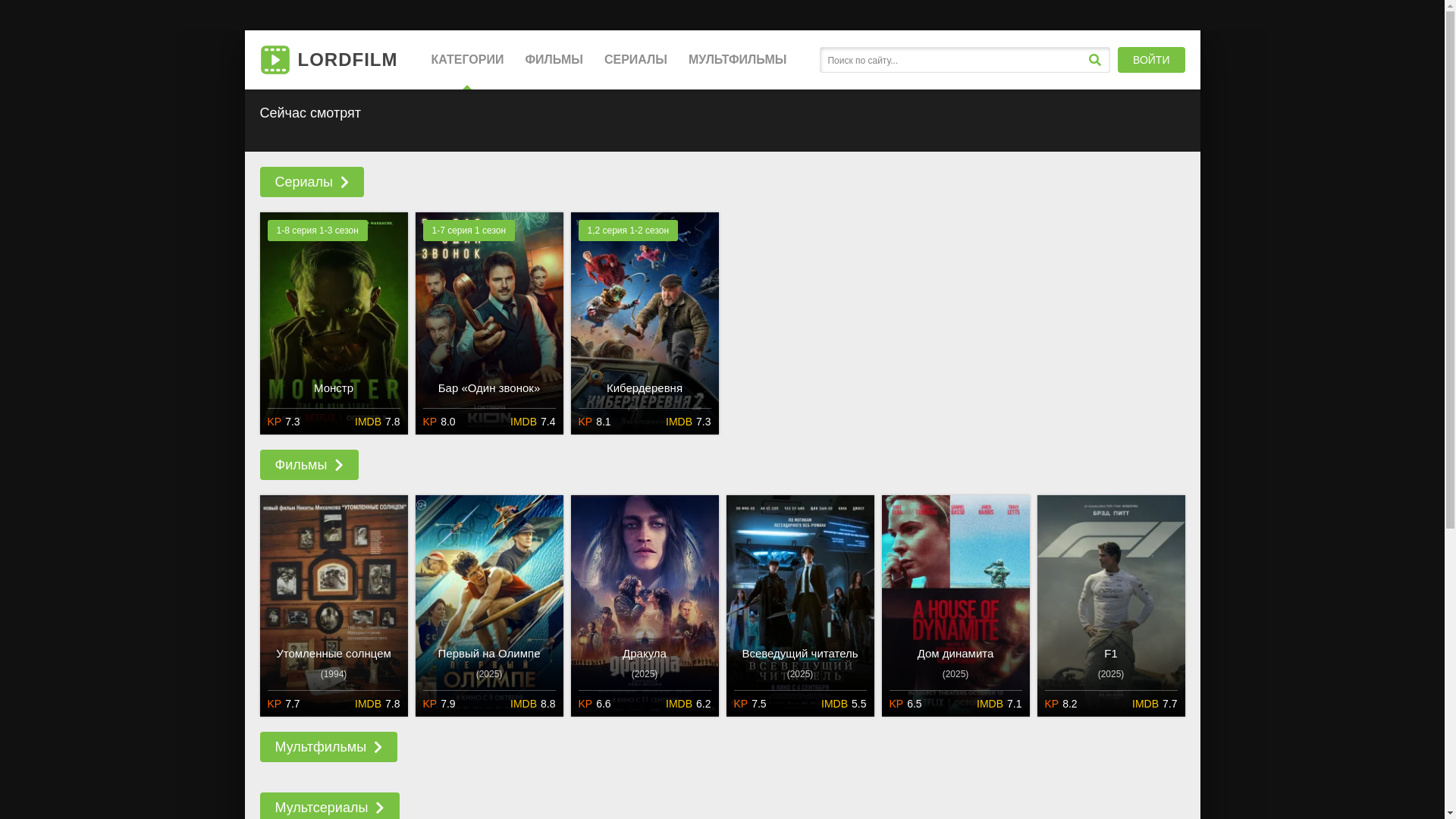The image size is (1456, 819).
Task: Click the LORDFILM site title link
Action: (x=347, y=60)
